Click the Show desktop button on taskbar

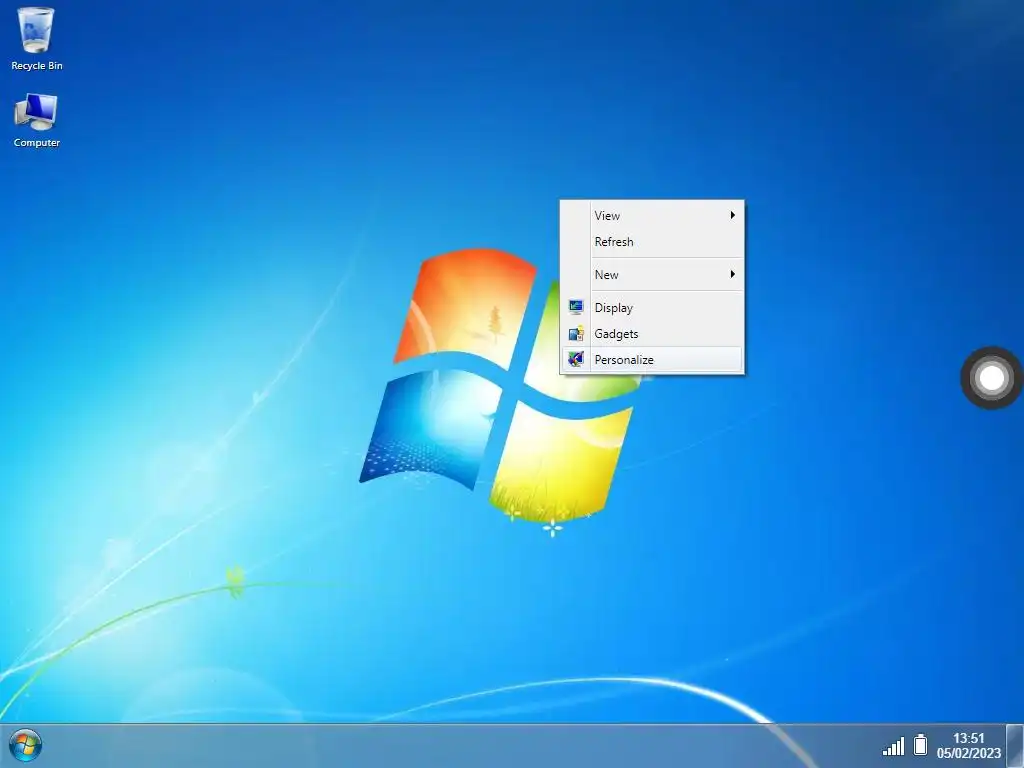[1015, 746]
